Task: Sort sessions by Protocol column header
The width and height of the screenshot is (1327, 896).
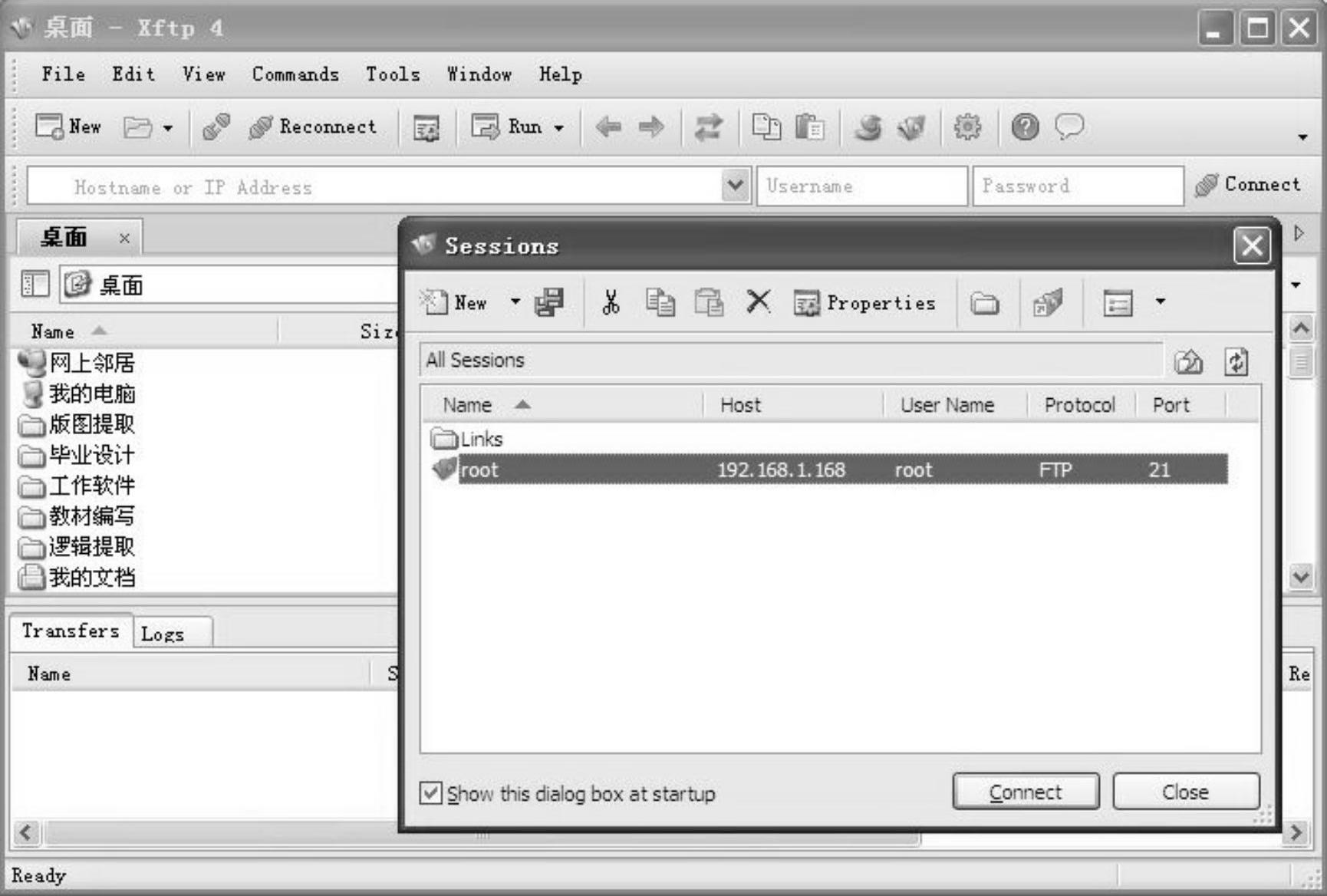Action: tap(1081, 405)
